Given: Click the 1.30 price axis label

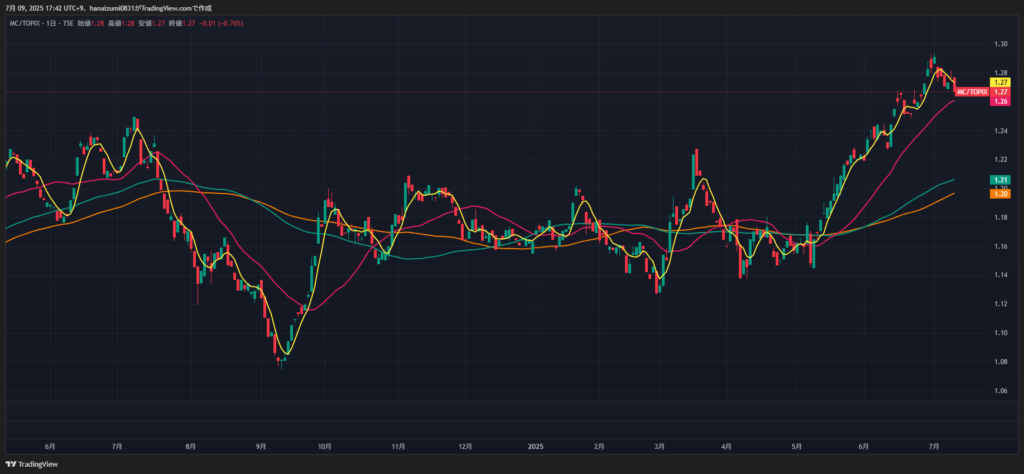Looking at the screenshot, I should point(1000,44).
